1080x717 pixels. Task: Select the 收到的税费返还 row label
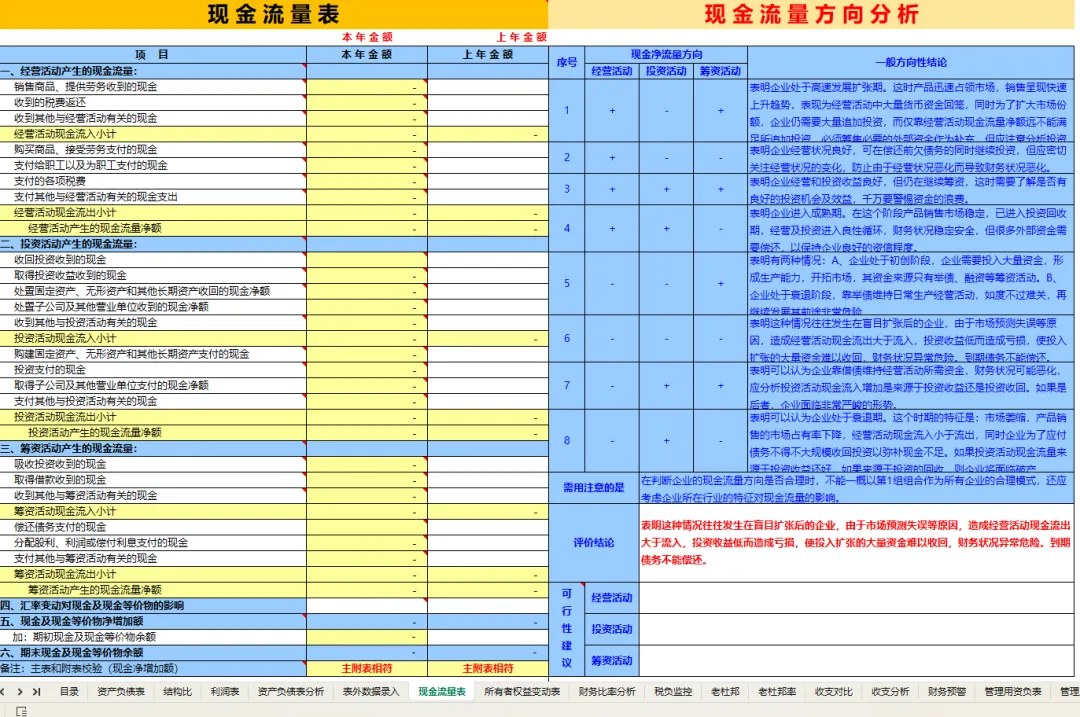[153, 103]
